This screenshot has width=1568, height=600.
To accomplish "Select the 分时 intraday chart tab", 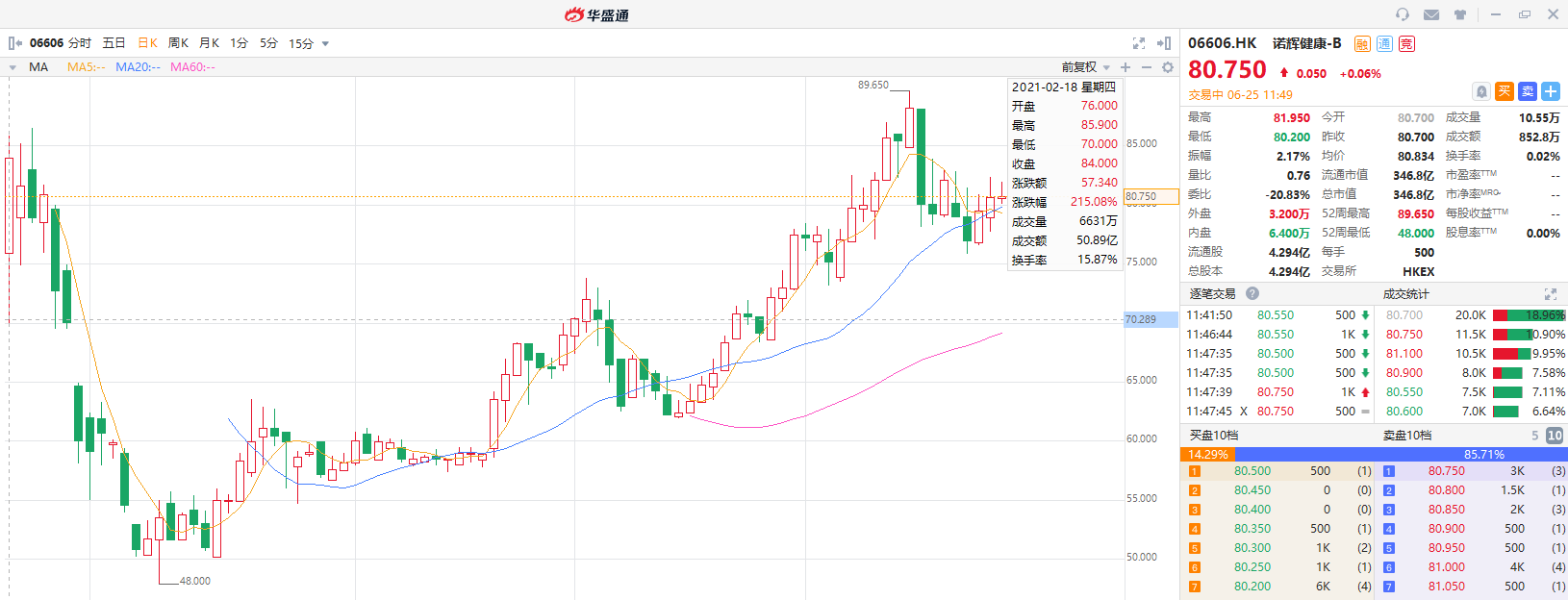I will coord(80,43).
